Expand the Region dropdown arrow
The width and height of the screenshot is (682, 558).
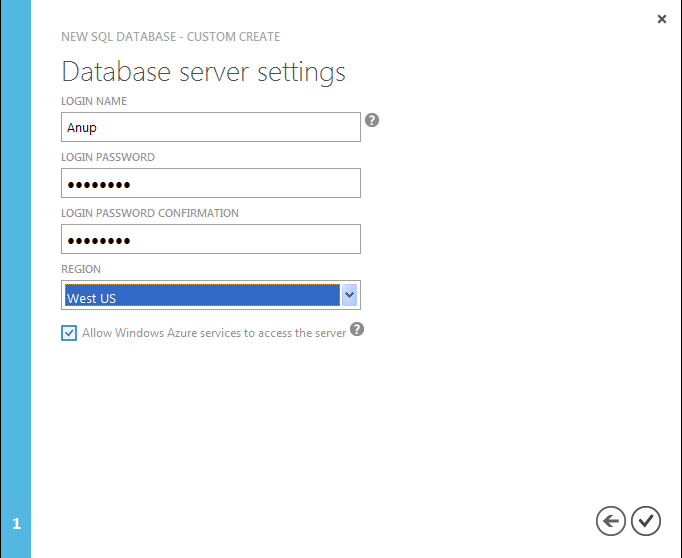[349, 295]
